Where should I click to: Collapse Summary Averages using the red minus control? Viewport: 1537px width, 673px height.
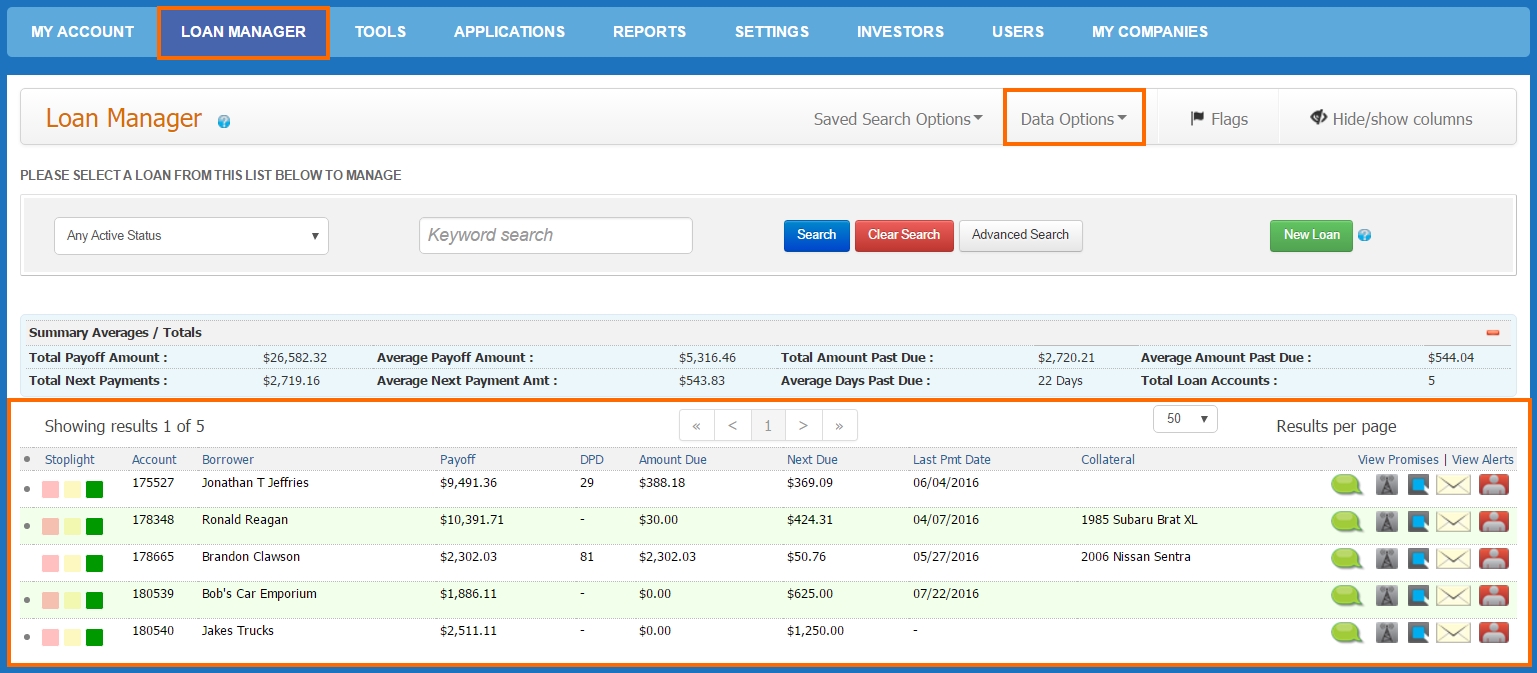coord(1492,332)
